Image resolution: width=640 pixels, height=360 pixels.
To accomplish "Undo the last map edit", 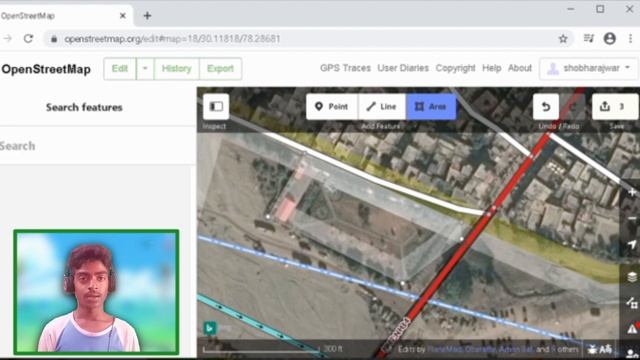I will point(546,107).
